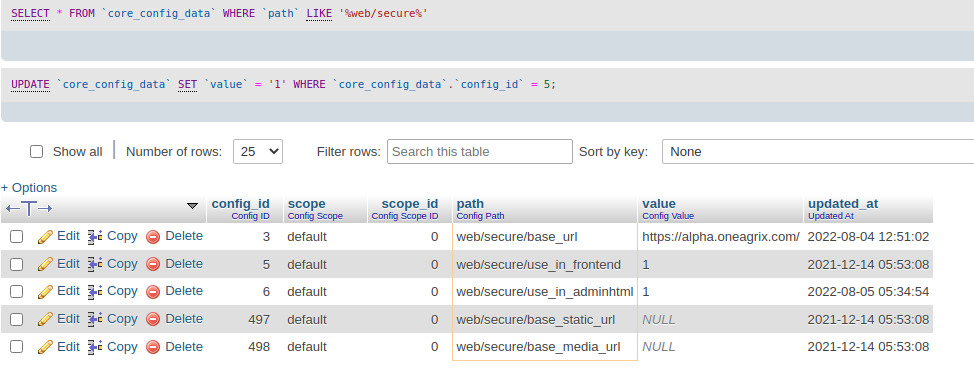Sort table by updated_at column header
Image resolution: width=974 pixels, height=378 pixels.
click(x=843, y=204)
